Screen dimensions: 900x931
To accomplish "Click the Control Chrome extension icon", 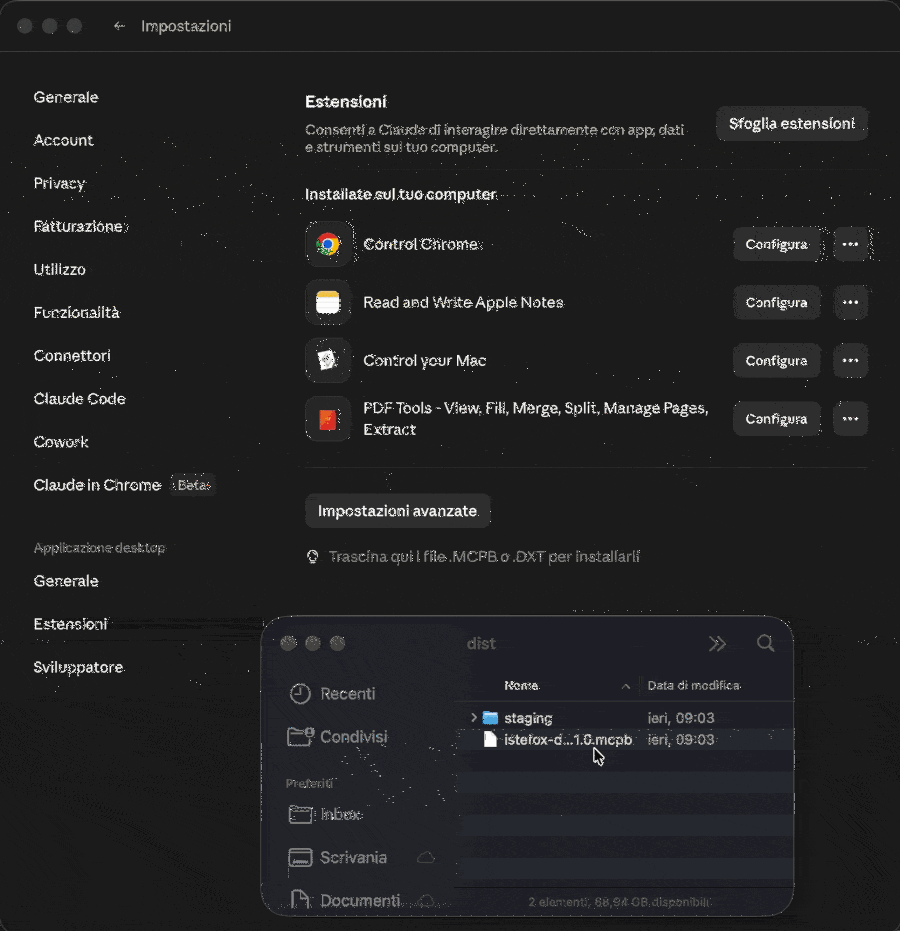I will (x=328, y=244).
